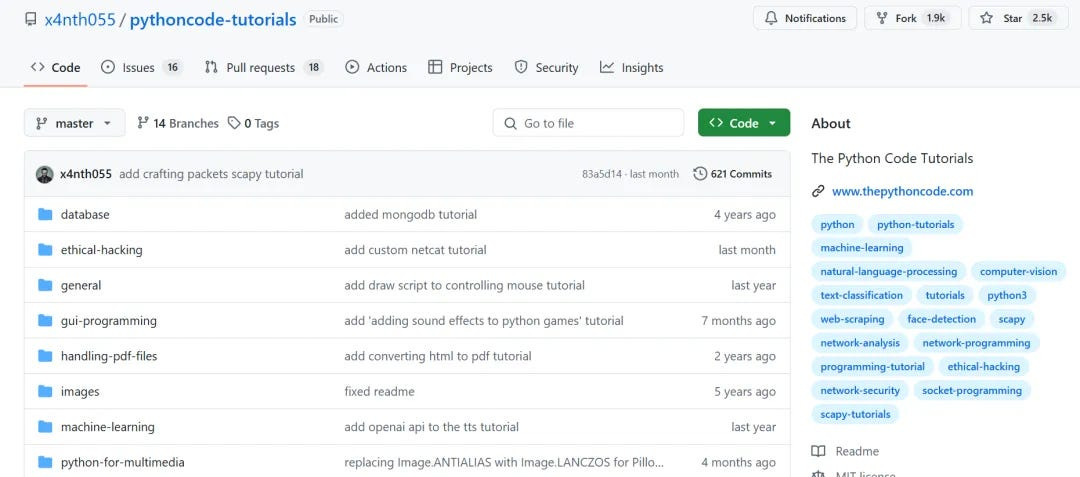Select the python-tutorials topic tag

915,224
